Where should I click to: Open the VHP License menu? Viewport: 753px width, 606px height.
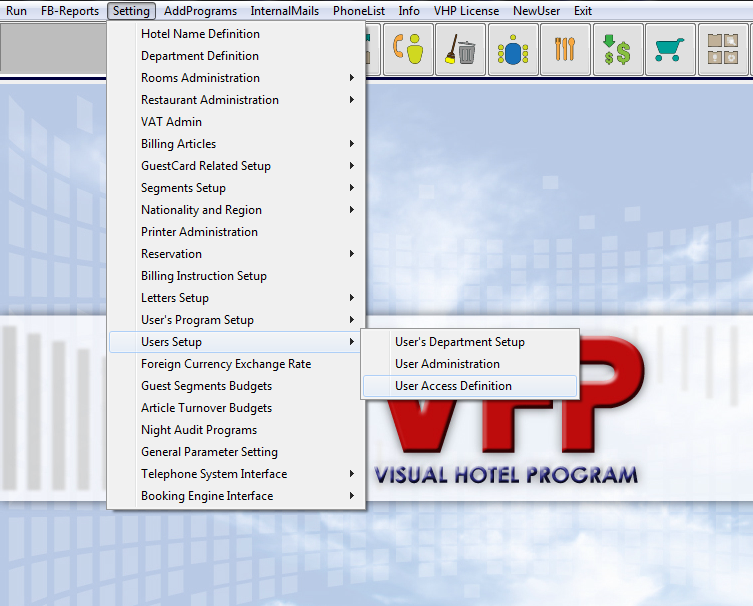[466, 11]
